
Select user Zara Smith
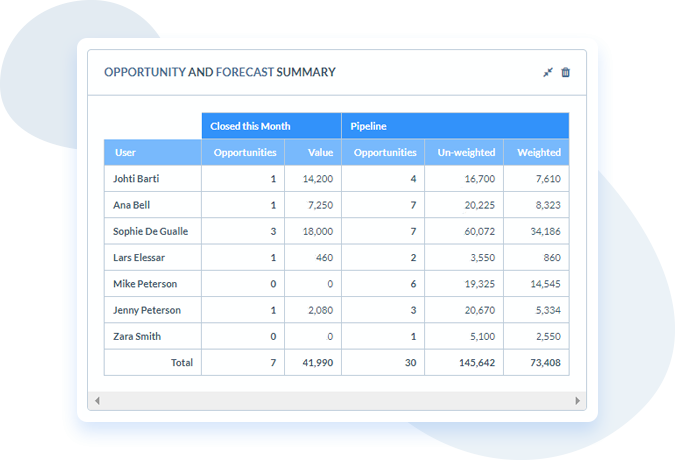click(137, 336)
